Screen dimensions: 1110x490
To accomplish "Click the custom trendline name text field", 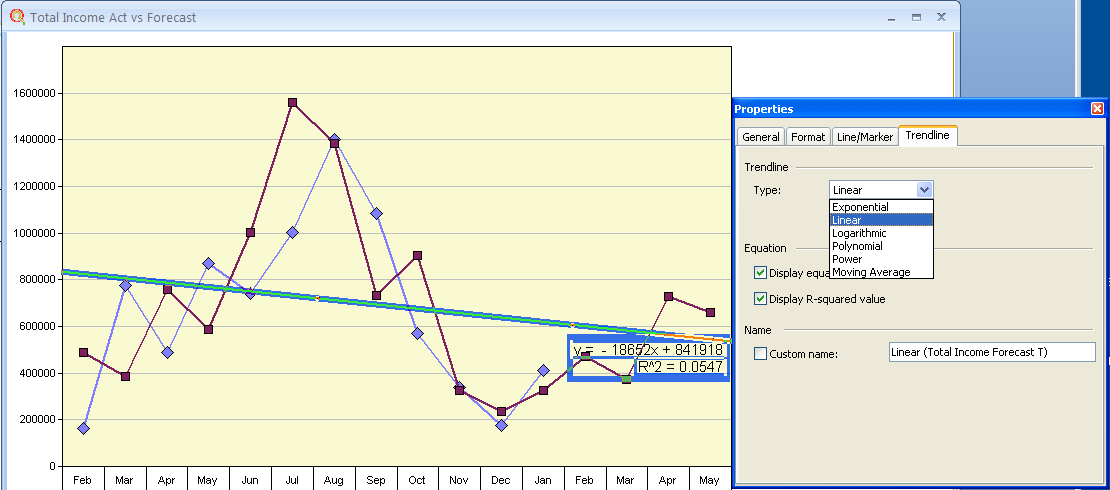I will (990, 352).
